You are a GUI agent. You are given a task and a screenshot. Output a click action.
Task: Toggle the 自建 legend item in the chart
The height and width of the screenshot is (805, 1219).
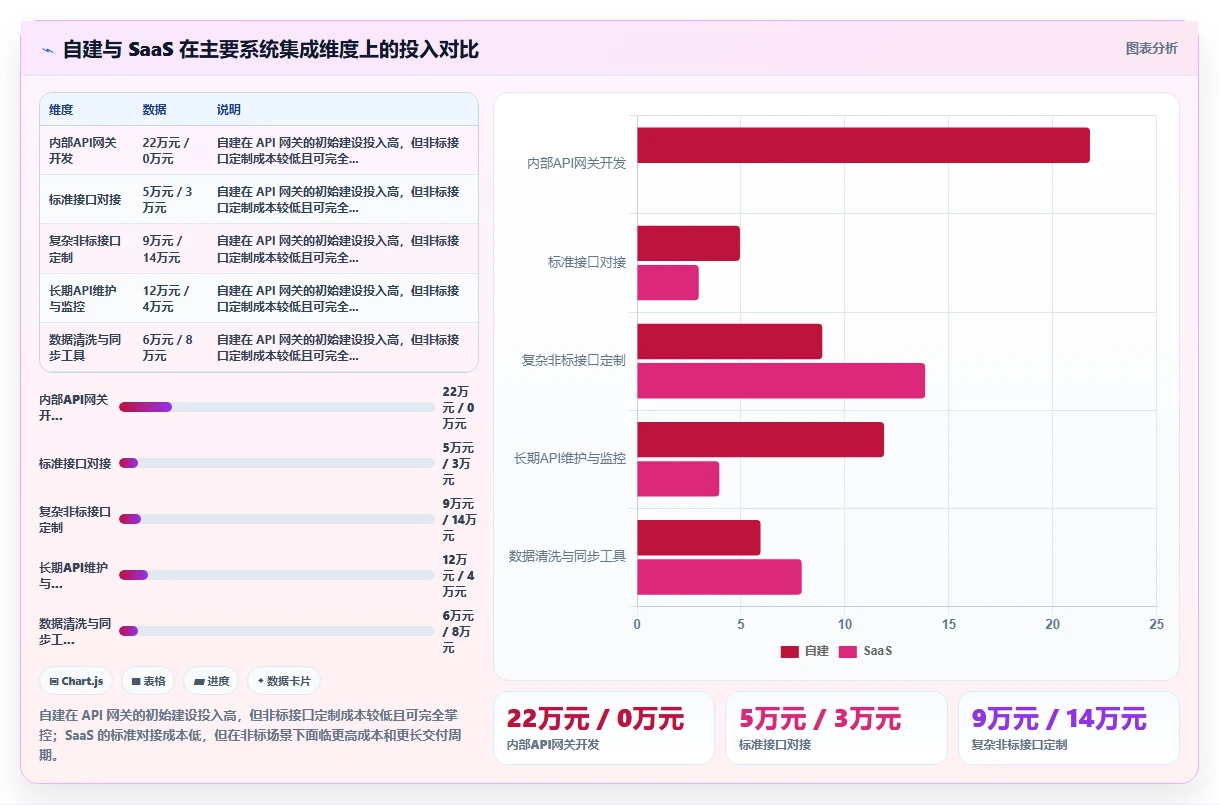[805, 651]
